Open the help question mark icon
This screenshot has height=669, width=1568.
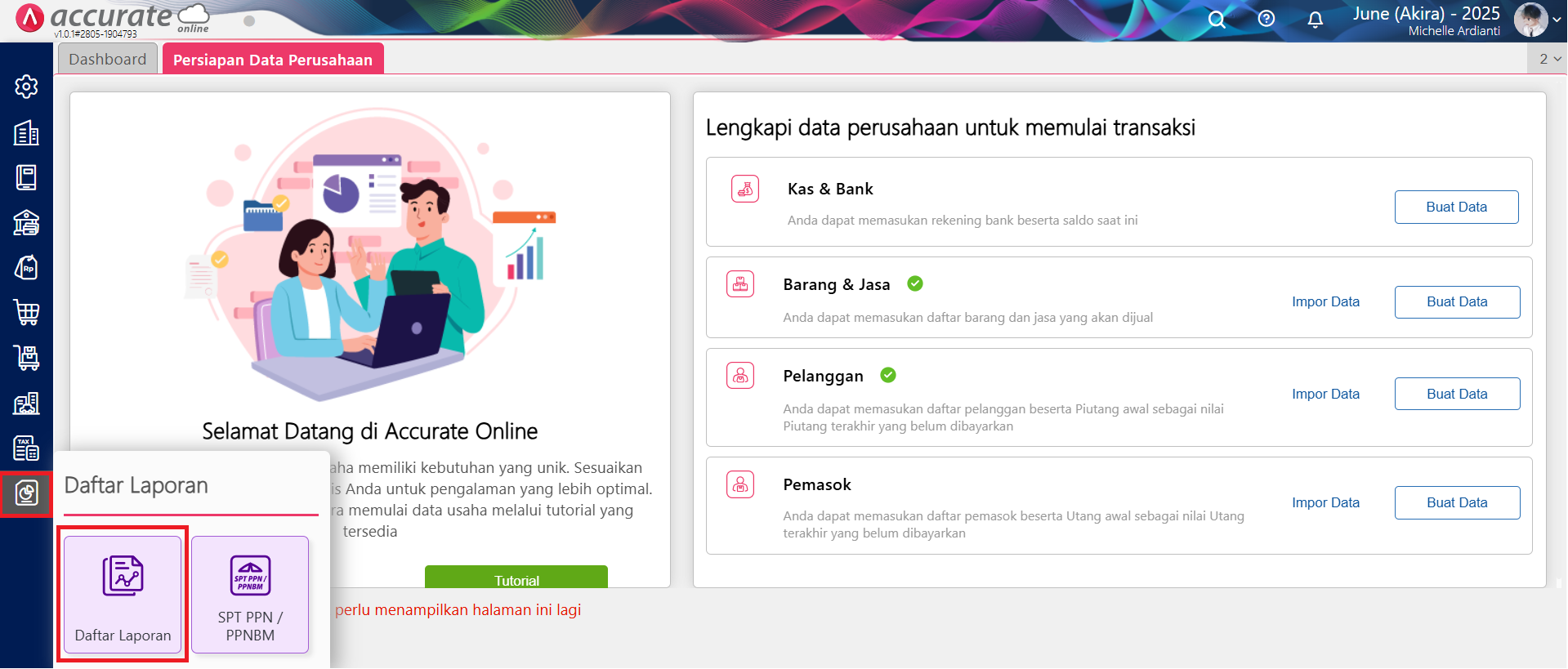[1266, 19]
